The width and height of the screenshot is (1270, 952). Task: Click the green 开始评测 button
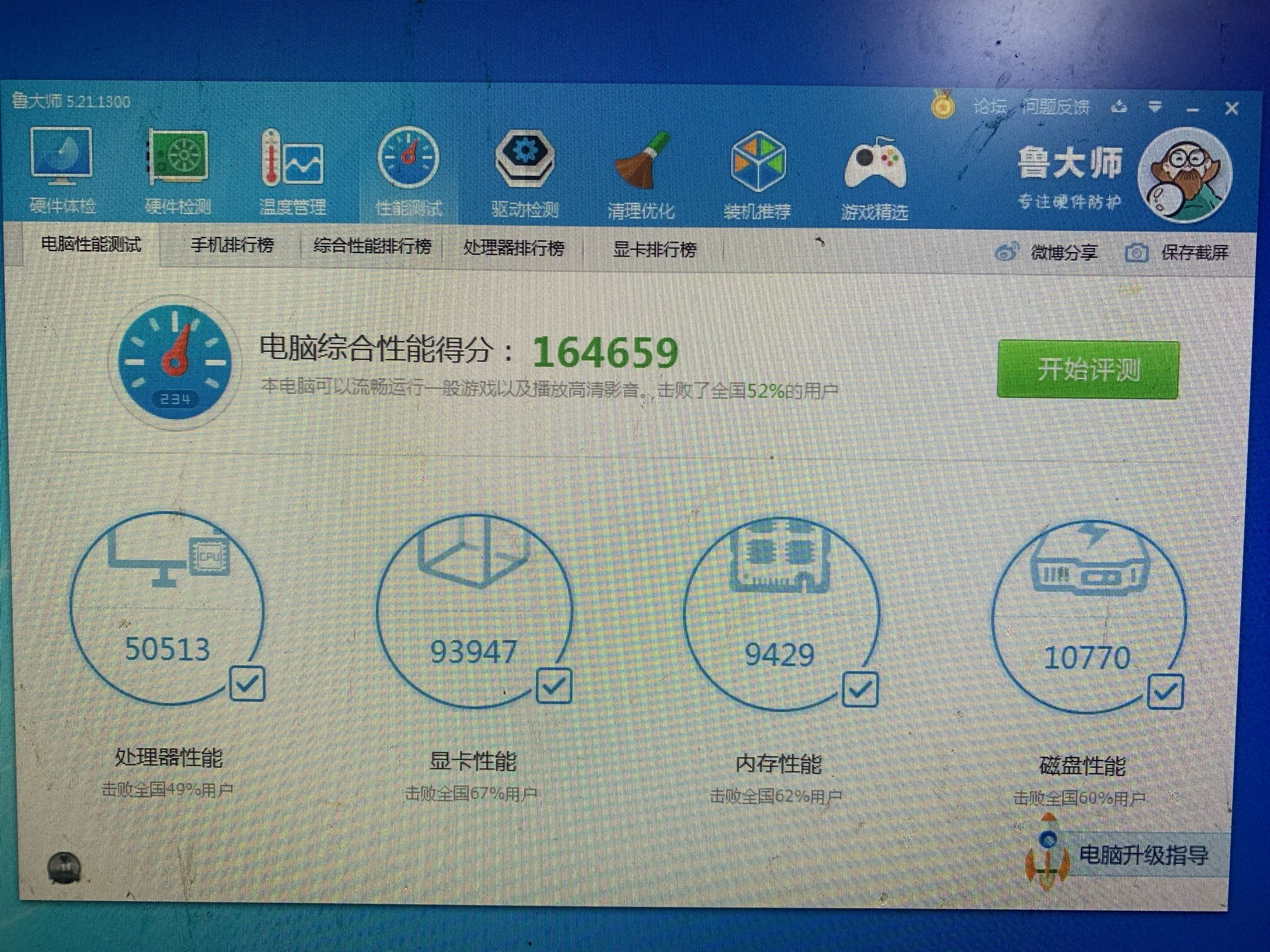click(1088, 370)
